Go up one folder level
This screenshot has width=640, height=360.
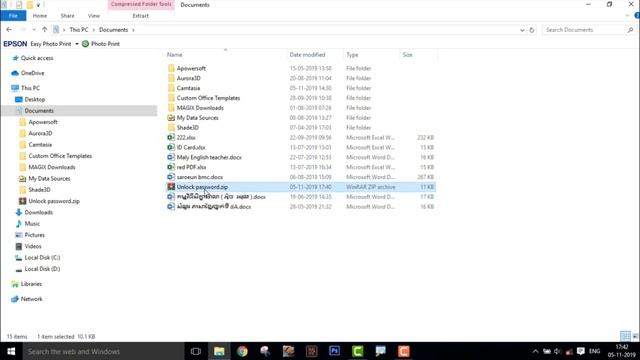(x=44, y=30)
